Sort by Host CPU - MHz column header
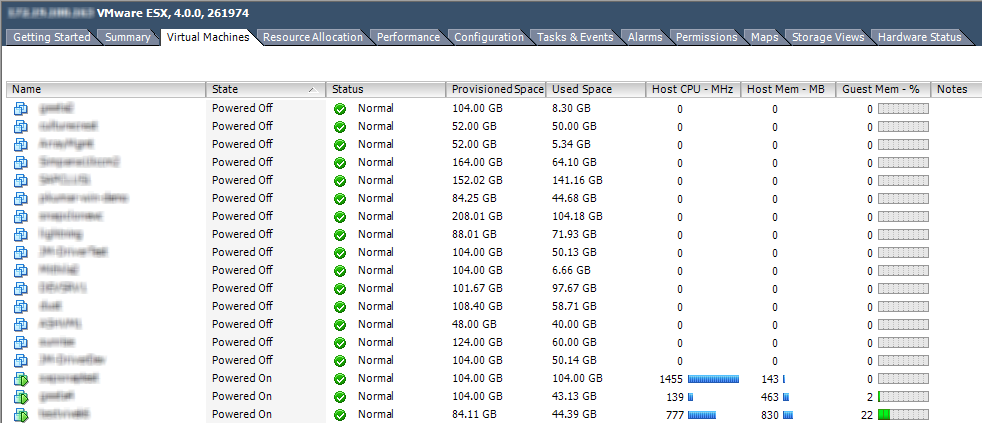 pyautogui.click(x=693, y=90)
